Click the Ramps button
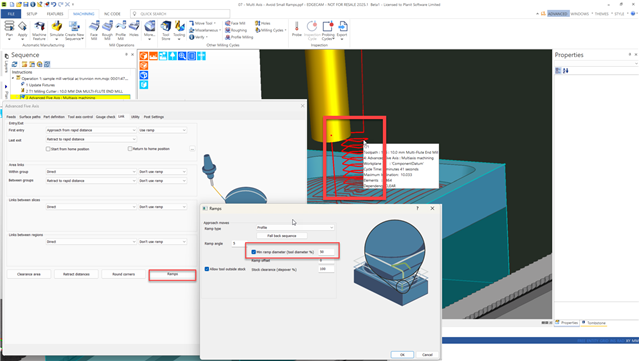 click(172, 274)
